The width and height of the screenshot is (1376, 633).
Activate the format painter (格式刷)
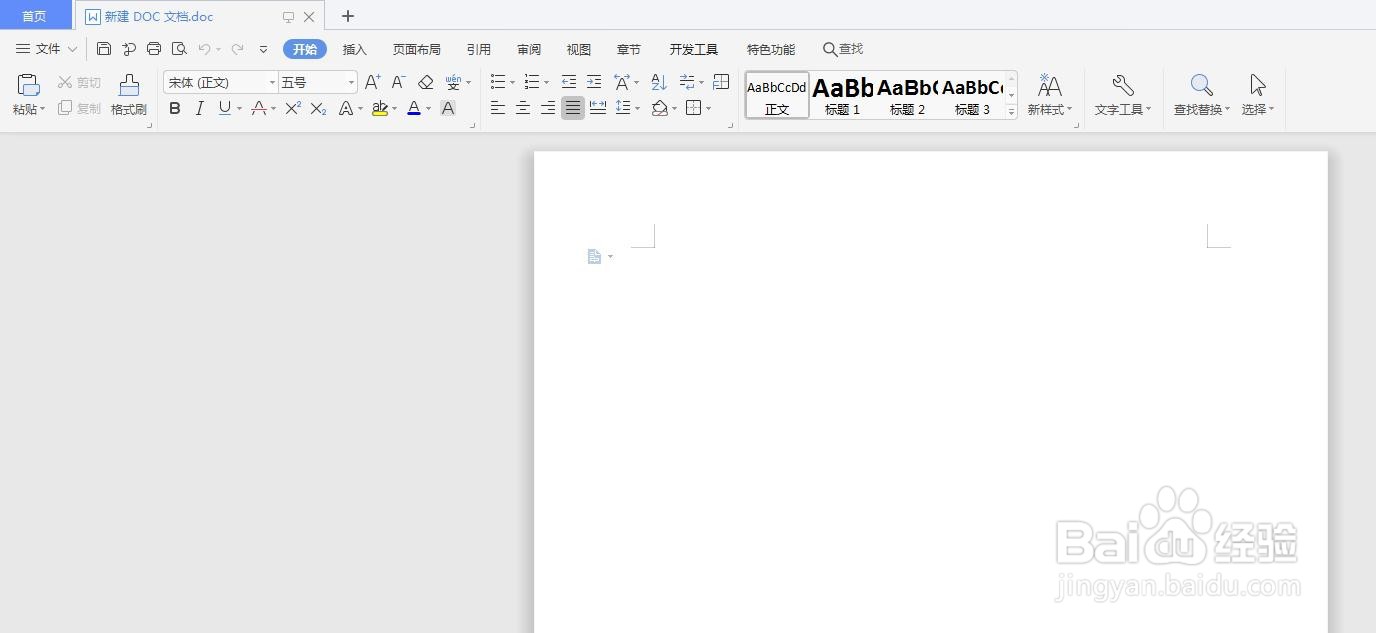pyautogui.click(x=128, y=95)
